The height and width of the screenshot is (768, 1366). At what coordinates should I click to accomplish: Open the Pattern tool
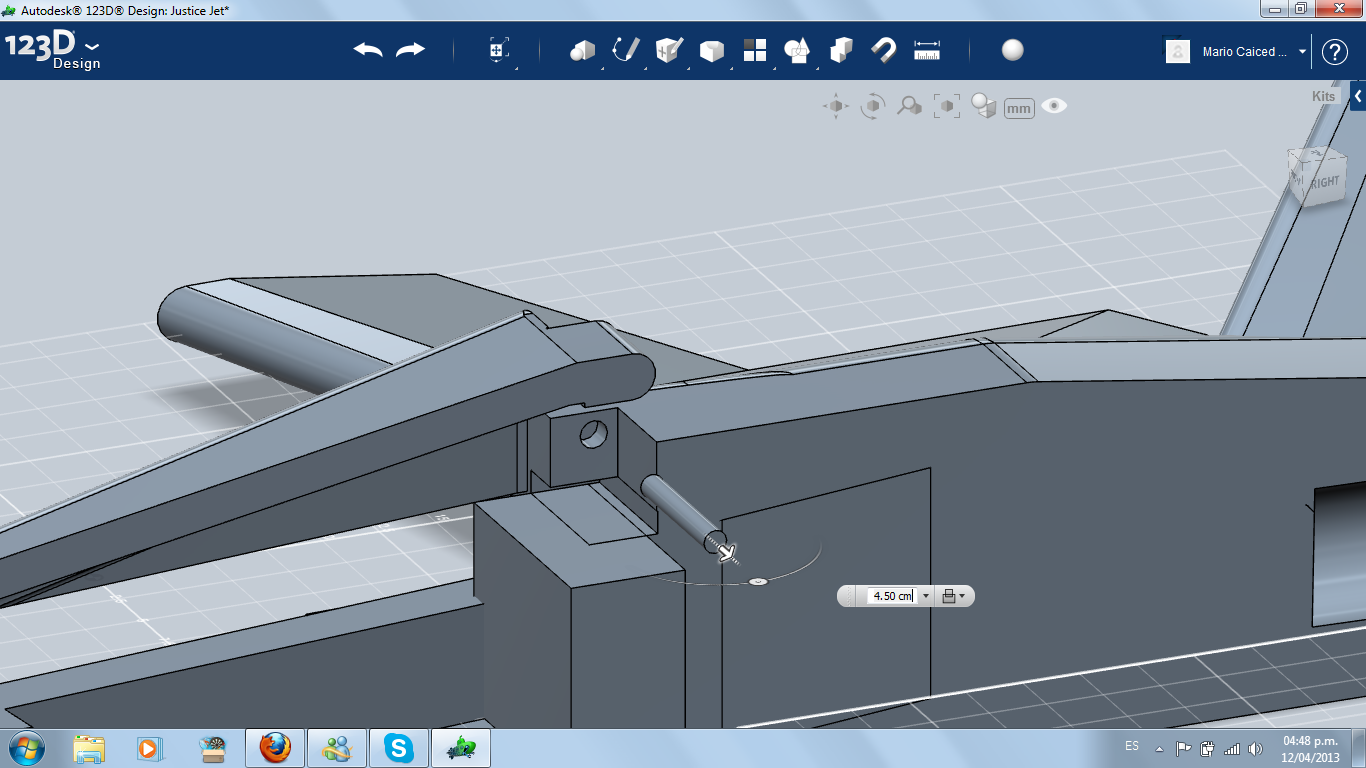(x=754, y=50)
